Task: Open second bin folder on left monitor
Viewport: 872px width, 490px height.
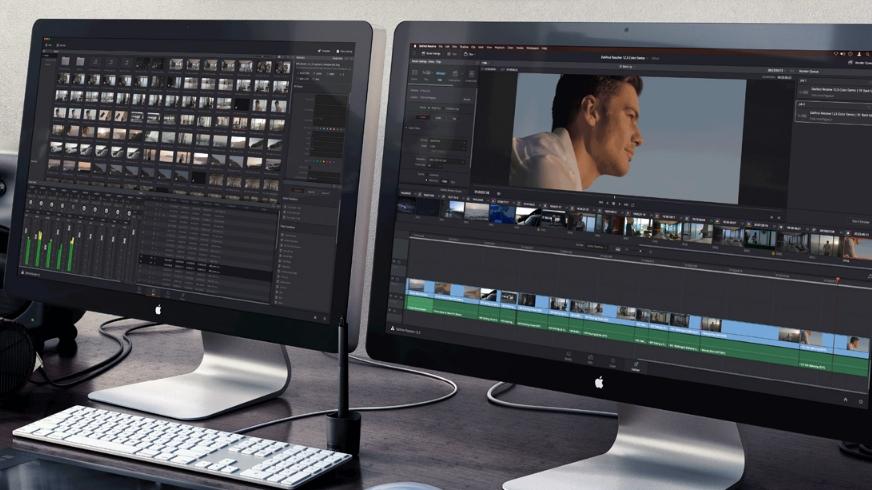Action: pyautogui.click(x=81, y=61)
